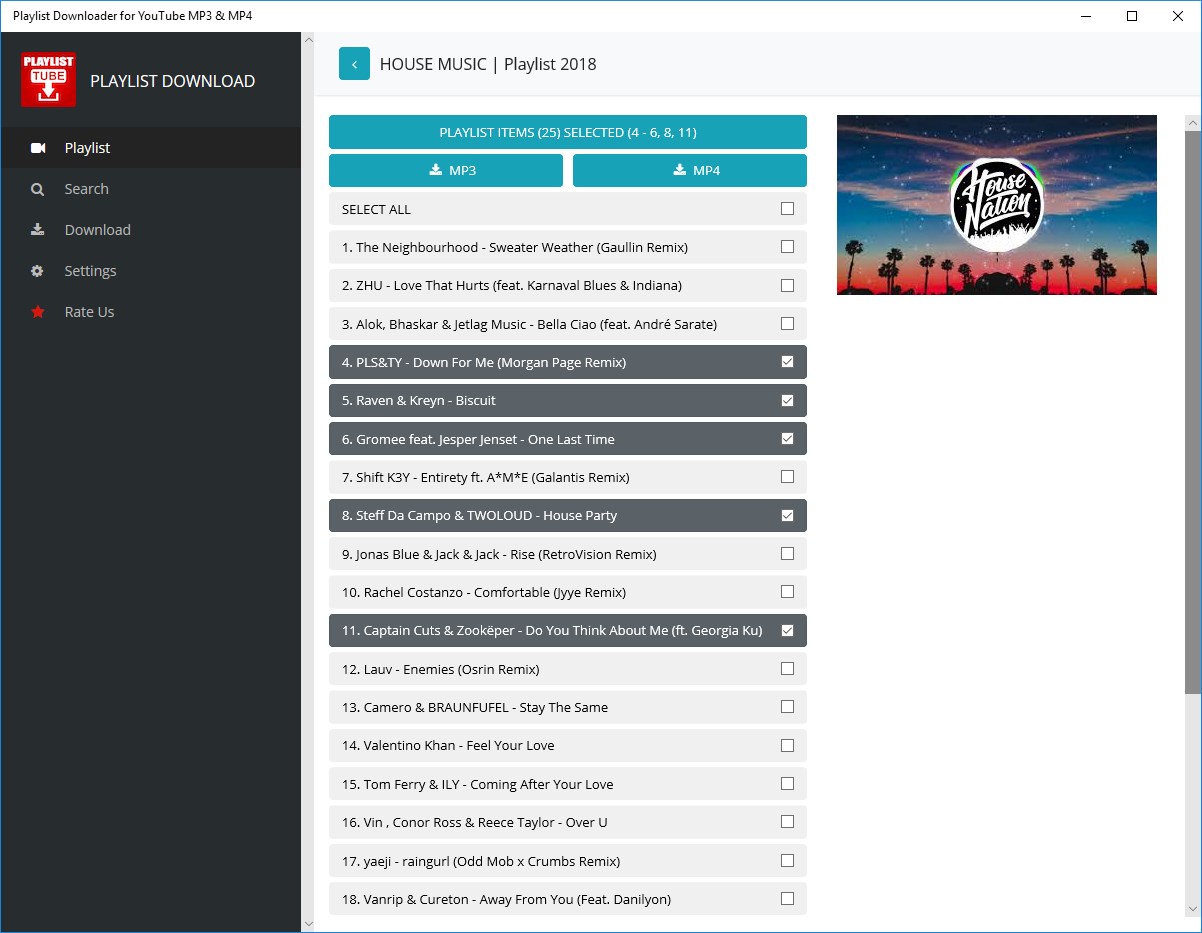Check Valentino Khan - Feel Your Love checkbox
Screen dimensions: 1202x933
[x=787, y=745]
